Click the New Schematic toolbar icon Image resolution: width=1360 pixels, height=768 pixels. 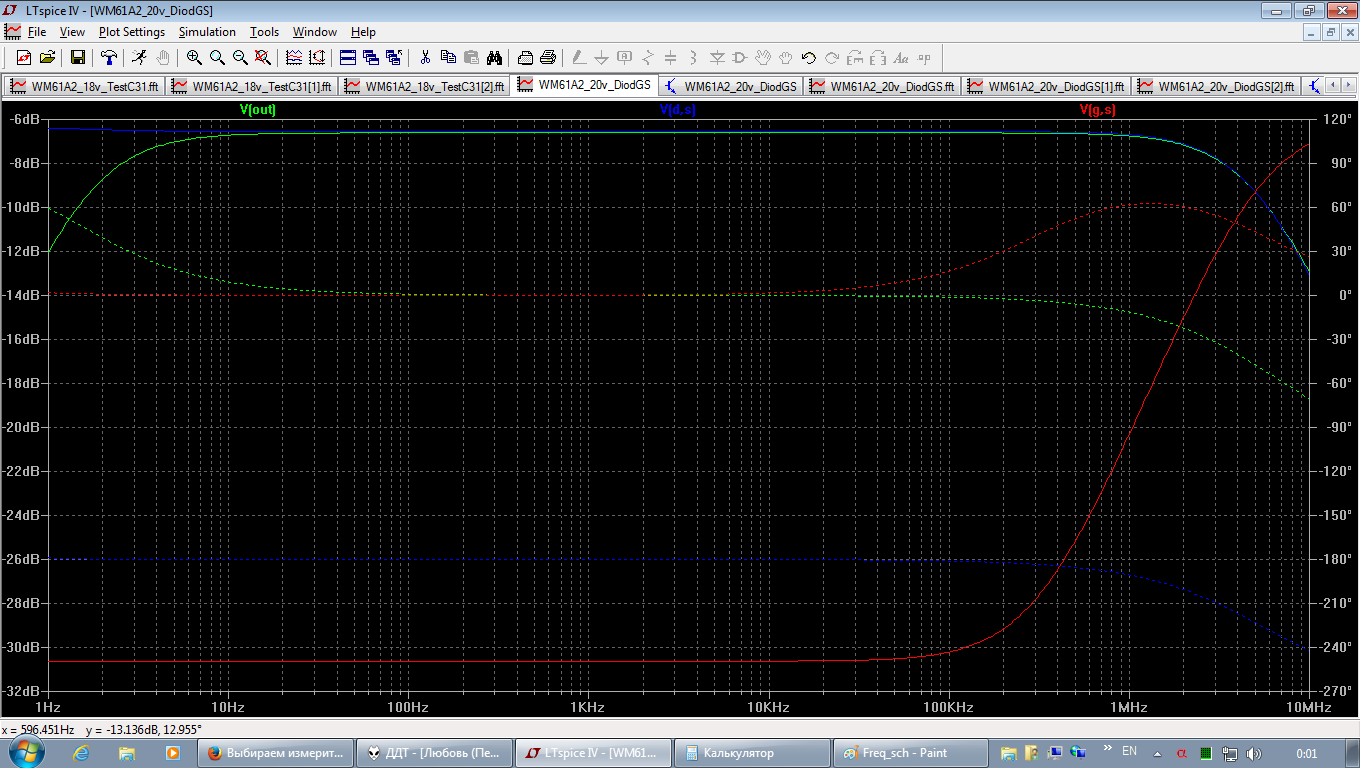24,57
